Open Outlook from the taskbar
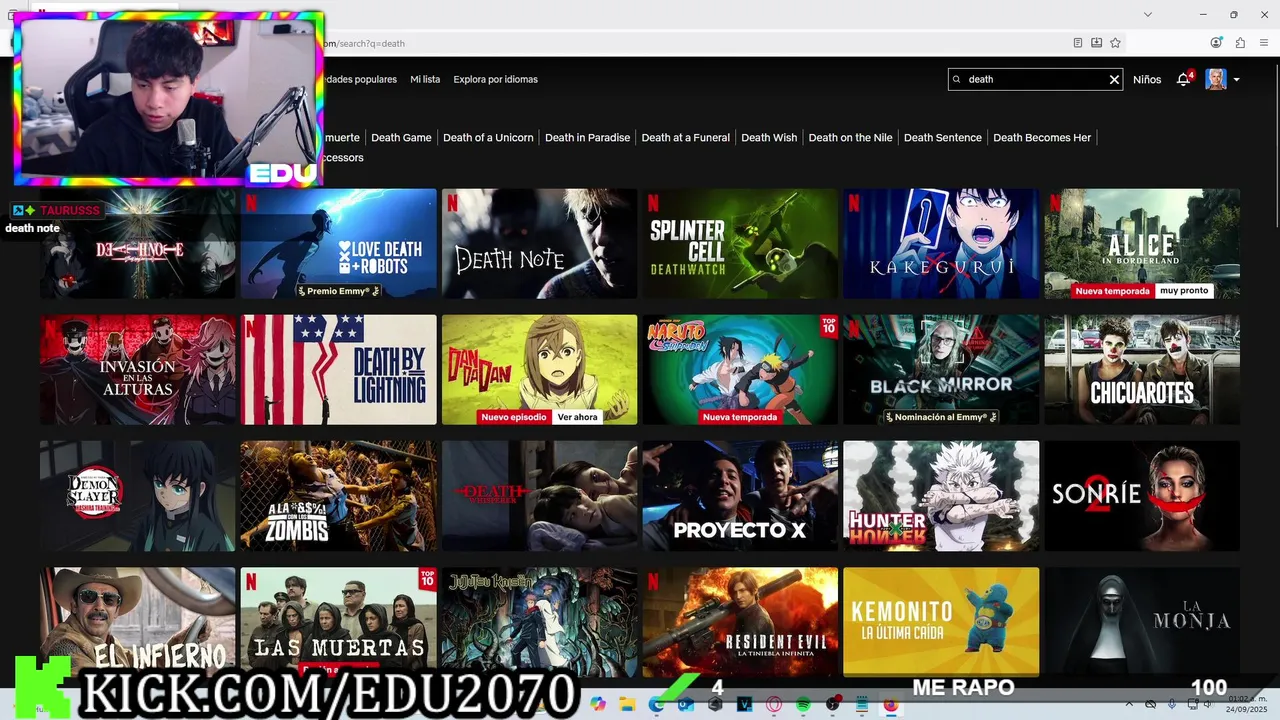The image size is (1280, 720). 686,704
